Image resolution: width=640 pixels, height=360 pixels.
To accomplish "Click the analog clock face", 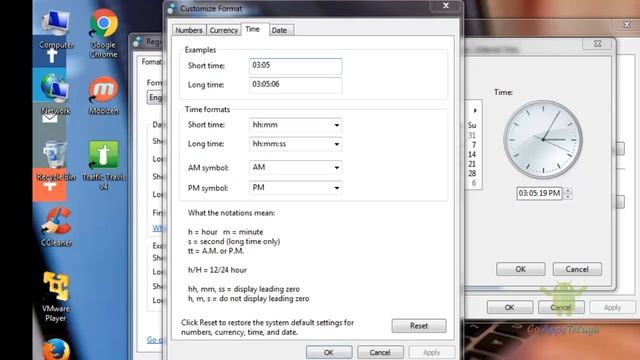I will (x=543, y=140).
